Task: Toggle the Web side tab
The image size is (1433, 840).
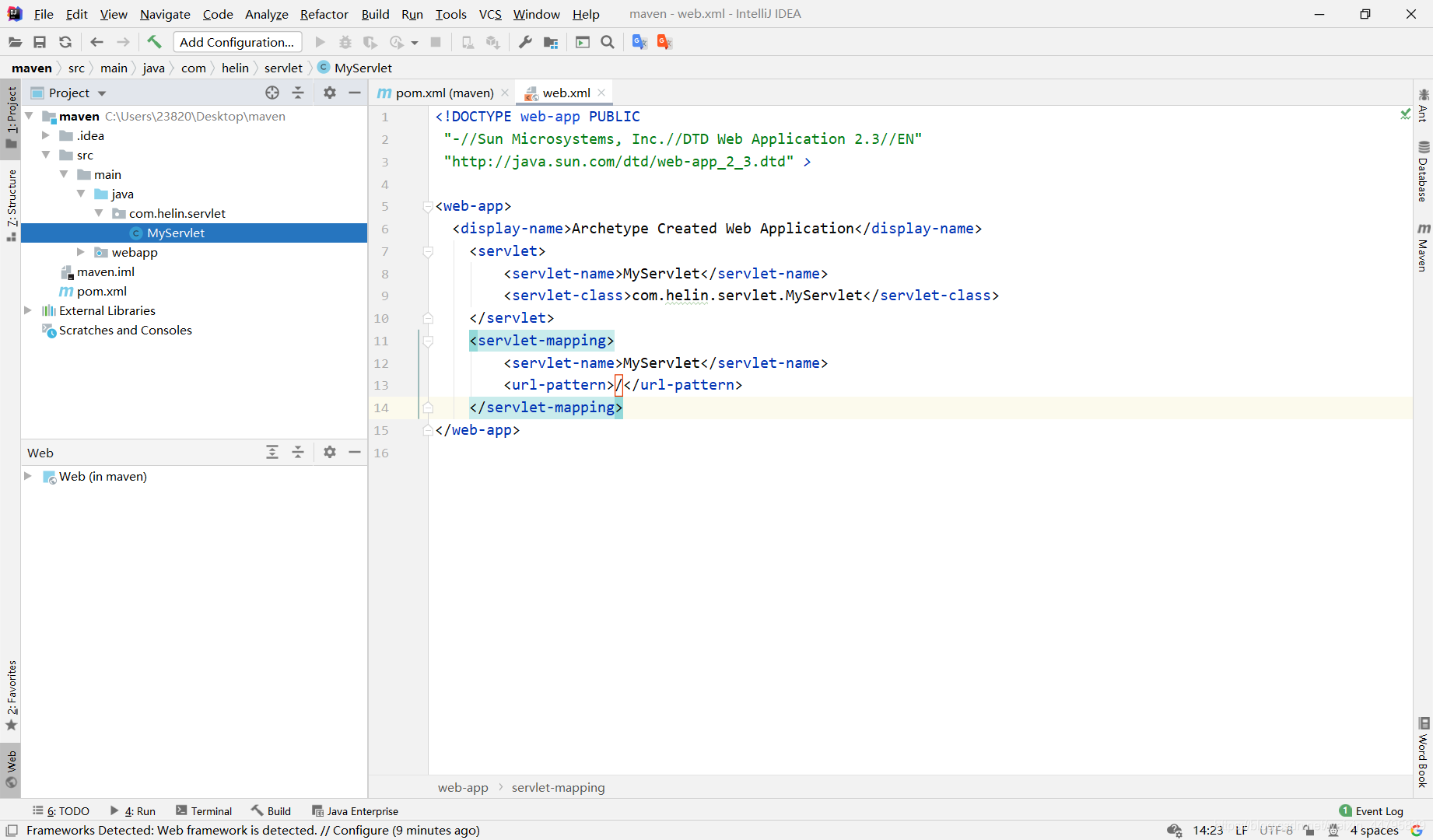Action: 11,768
